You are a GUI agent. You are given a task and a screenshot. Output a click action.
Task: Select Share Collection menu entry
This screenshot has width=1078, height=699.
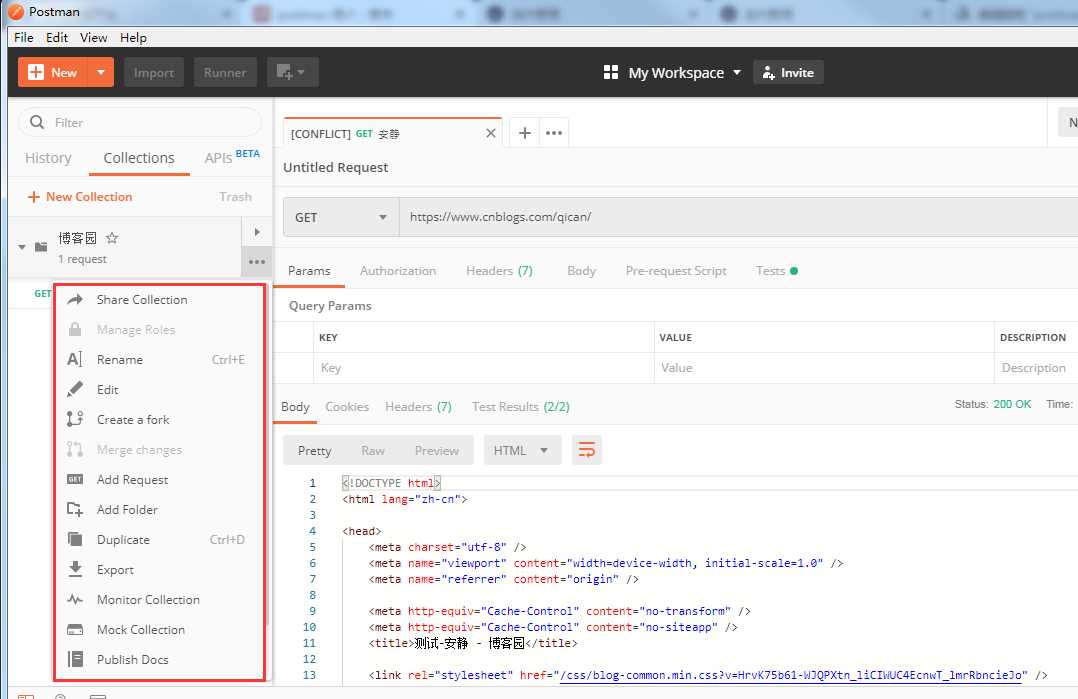click(160, 299)
